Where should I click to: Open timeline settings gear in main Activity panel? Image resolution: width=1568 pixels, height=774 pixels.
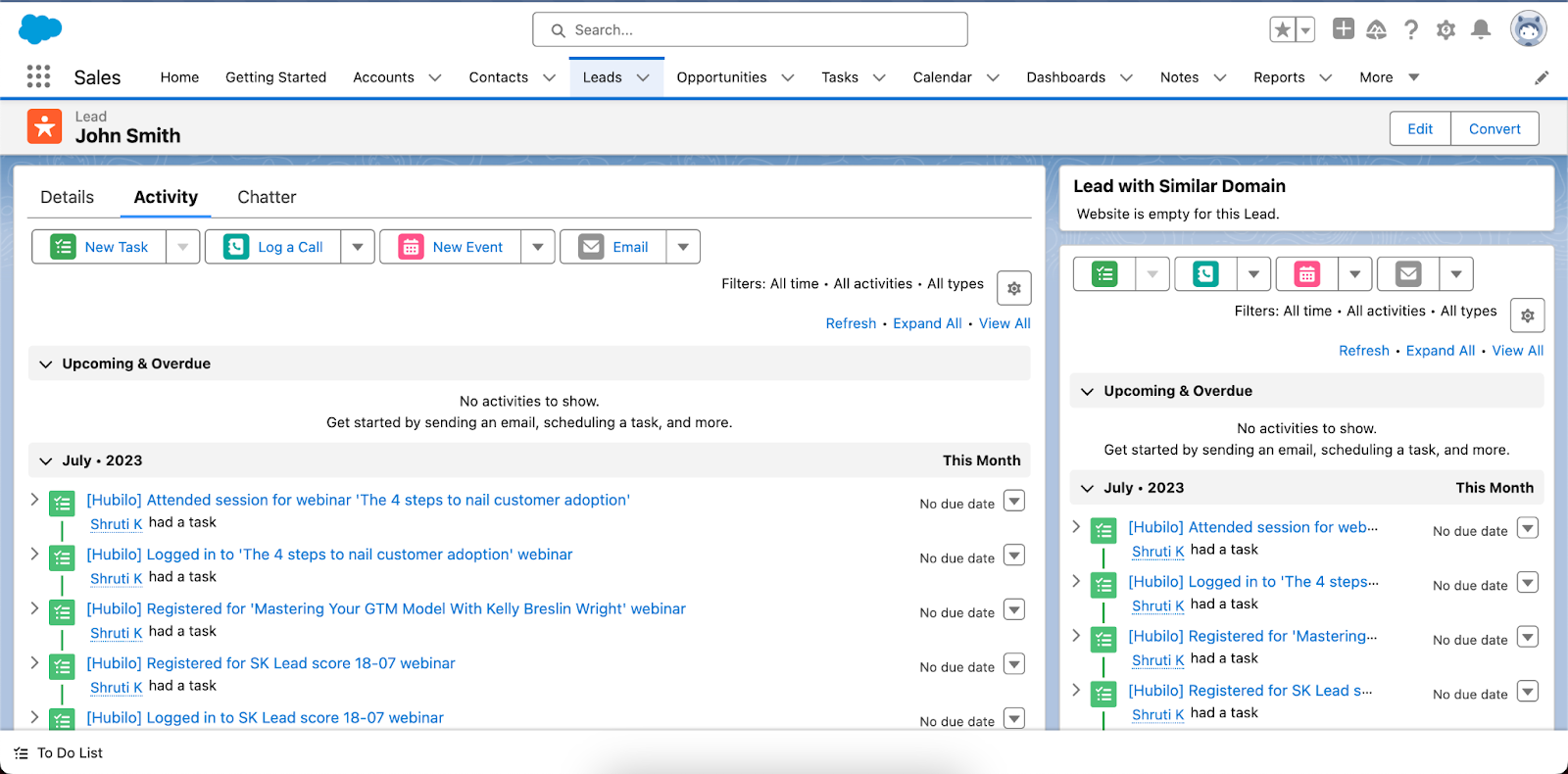(x=1014, y=288)
